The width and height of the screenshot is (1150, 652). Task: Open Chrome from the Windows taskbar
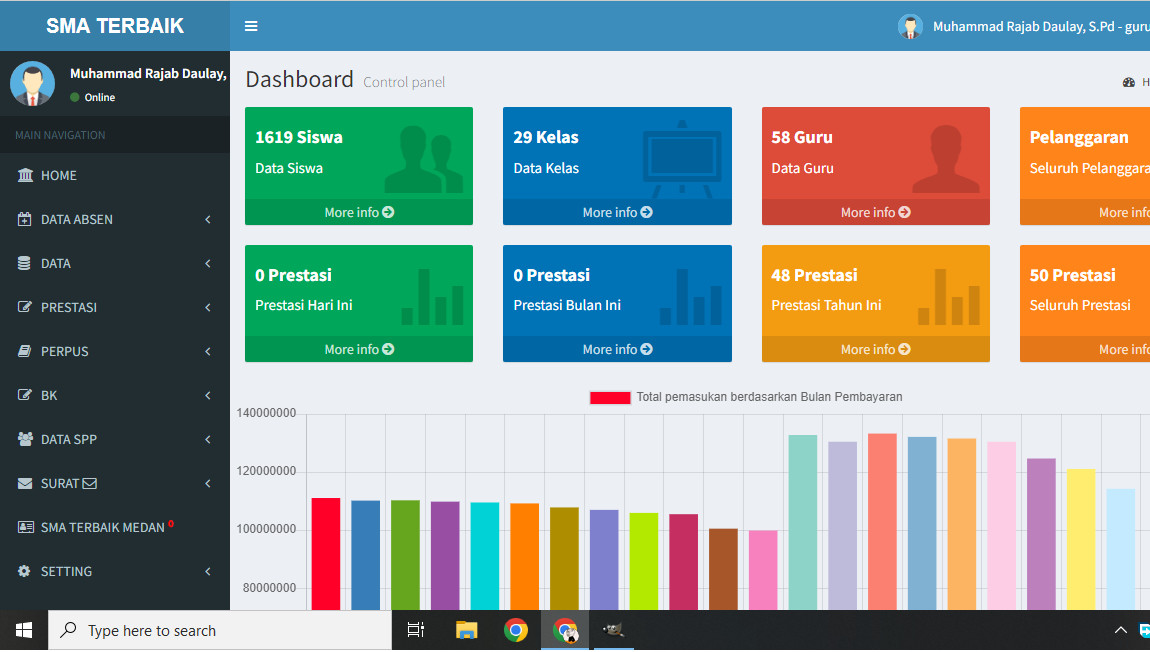[516, 630]
